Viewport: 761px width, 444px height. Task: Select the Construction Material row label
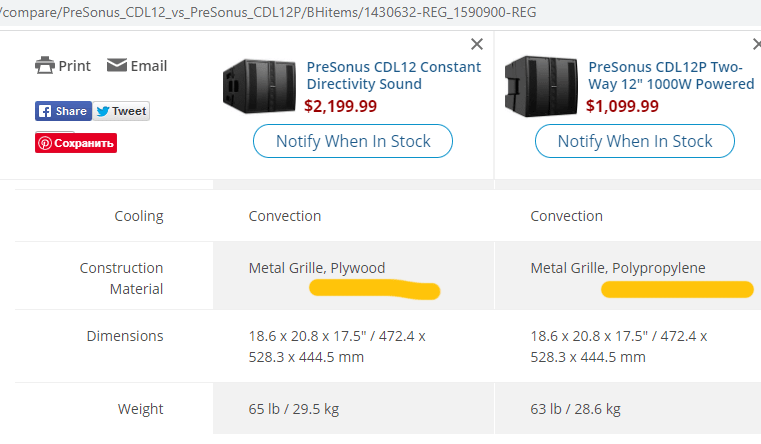coord(121,278)
